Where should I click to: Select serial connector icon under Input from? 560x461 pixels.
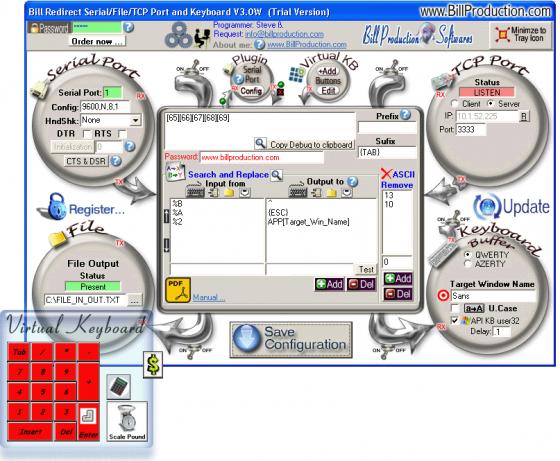(213, 193)
